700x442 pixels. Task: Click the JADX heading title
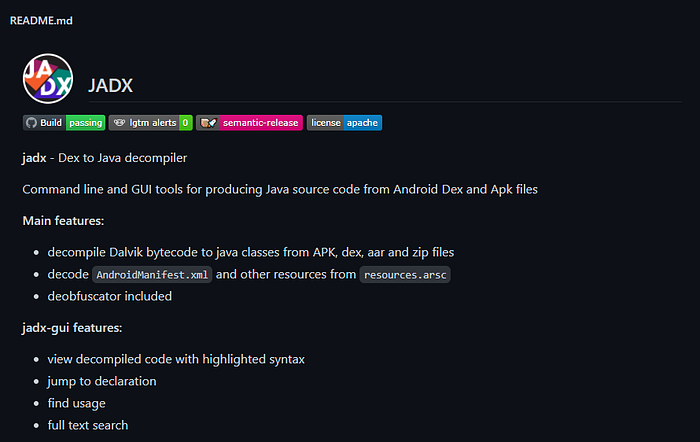110,85
